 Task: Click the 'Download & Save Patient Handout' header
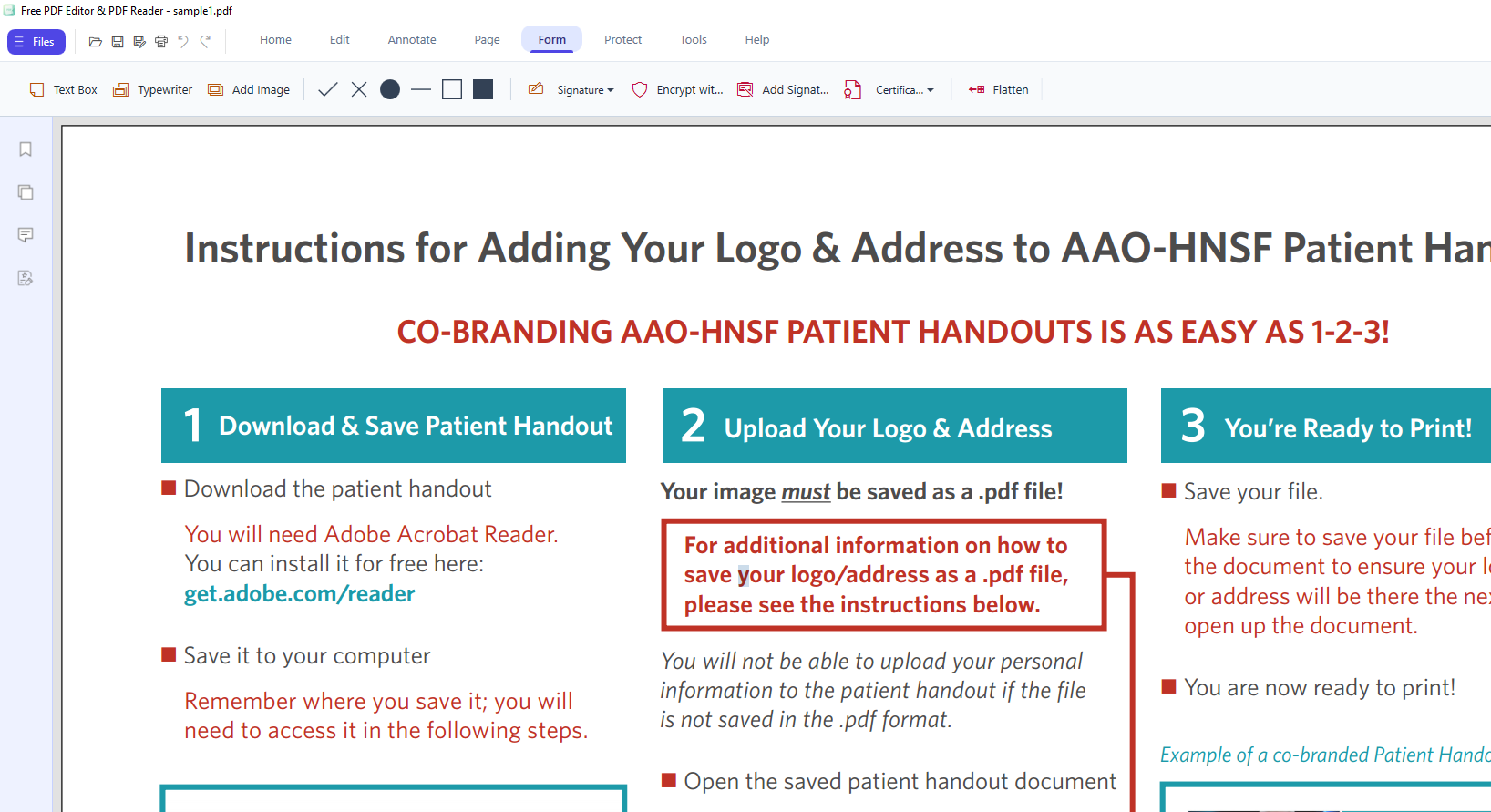(394, 426)
